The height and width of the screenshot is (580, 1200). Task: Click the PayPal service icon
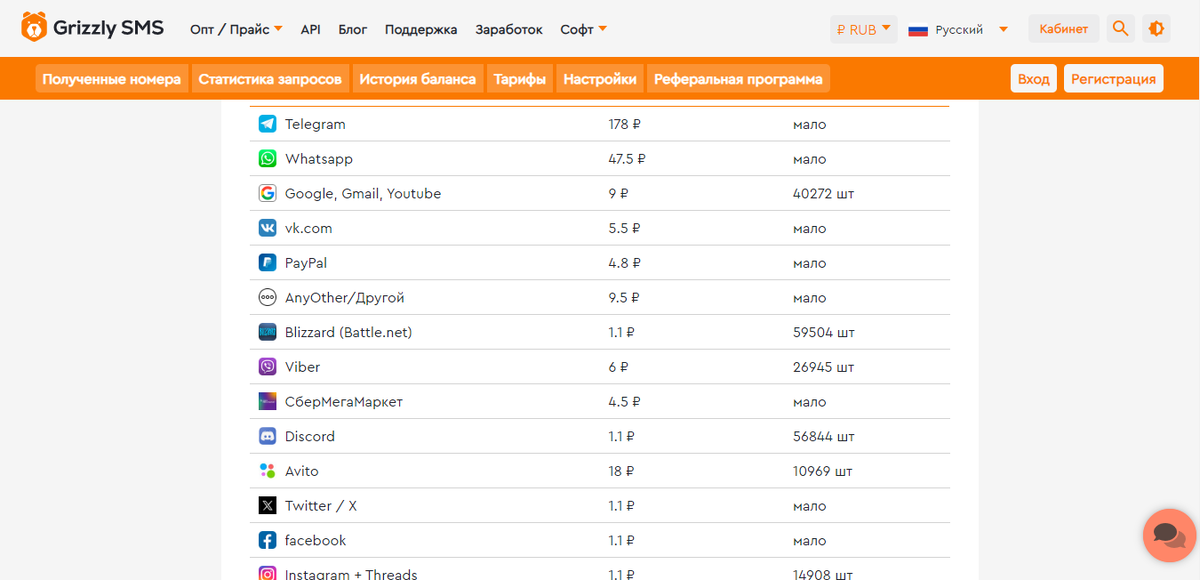(x=267, y=263)
